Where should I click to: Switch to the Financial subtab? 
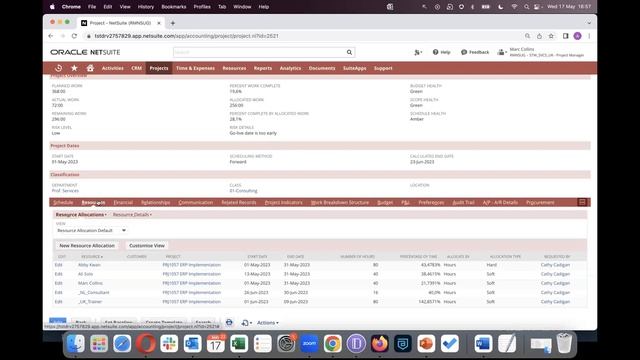123,202
